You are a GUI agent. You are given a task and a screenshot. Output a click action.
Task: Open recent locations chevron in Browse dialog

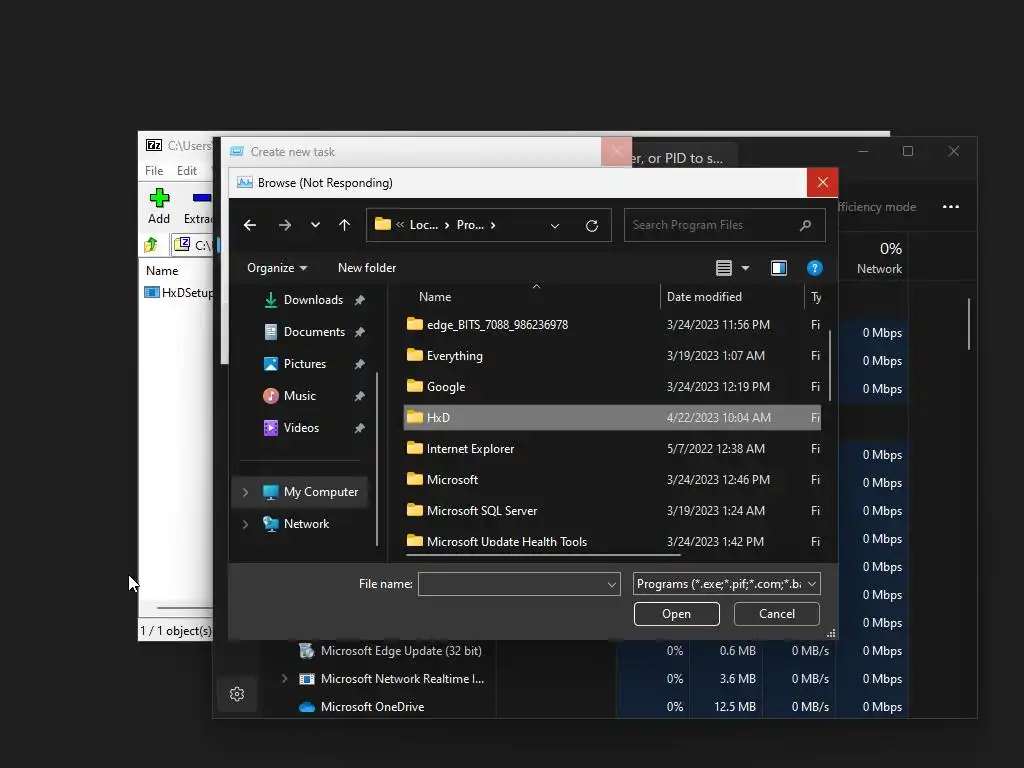tap(315, 225)
